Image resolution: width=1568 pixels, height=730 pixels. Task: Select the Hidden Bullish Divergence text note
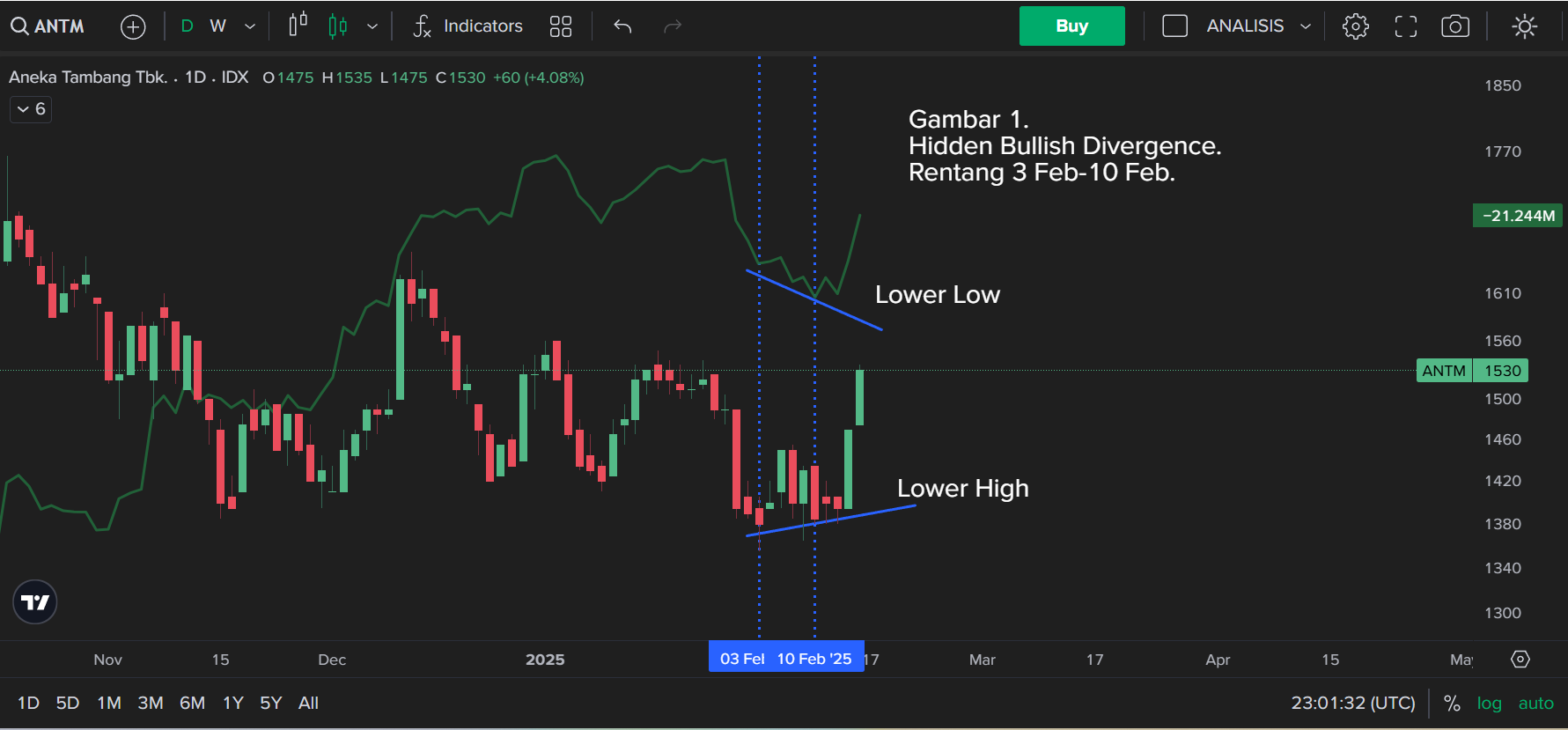point(1064,145)
